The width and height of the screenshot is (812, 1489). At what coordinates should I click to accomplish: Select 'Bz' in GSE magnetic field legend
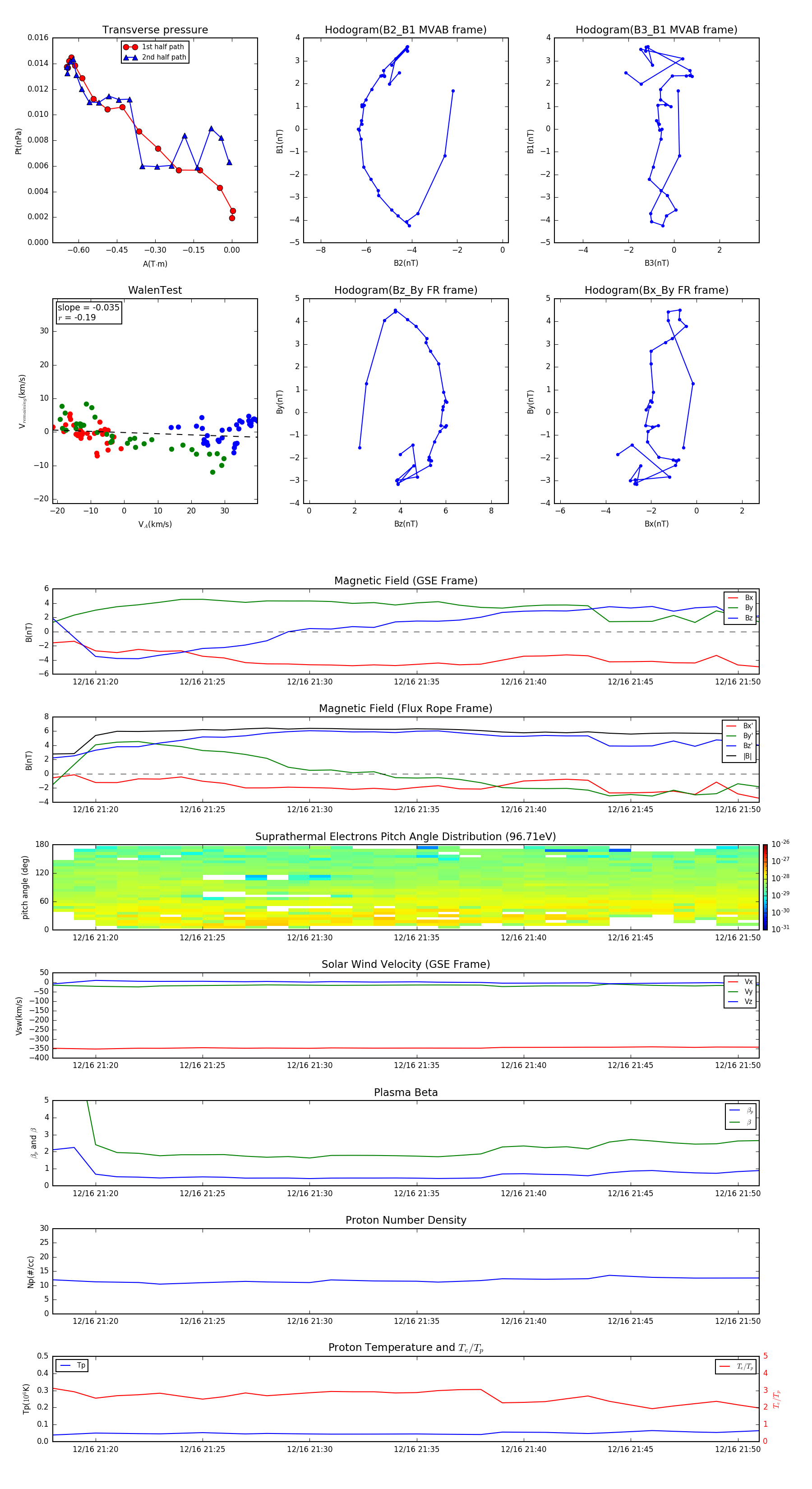pyautogui.click(x=740, y=619)
